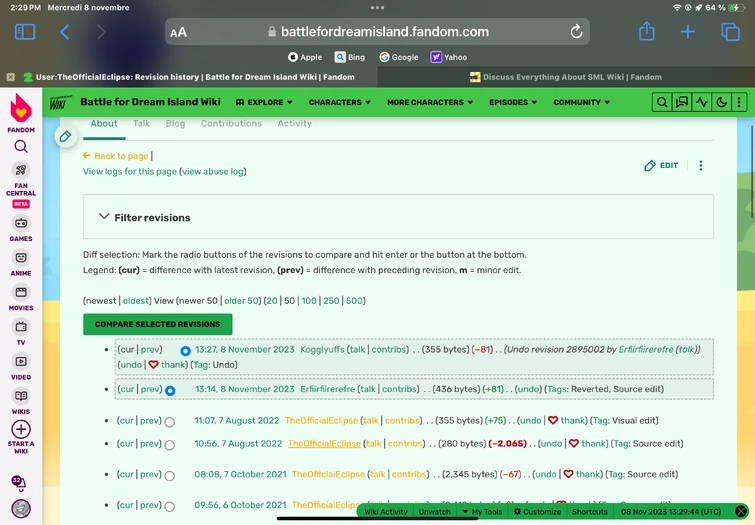Open the wiki search magnifier icon
Image resolution: width=755 pixels, height=525 pixels.
(x=662, y=102)
